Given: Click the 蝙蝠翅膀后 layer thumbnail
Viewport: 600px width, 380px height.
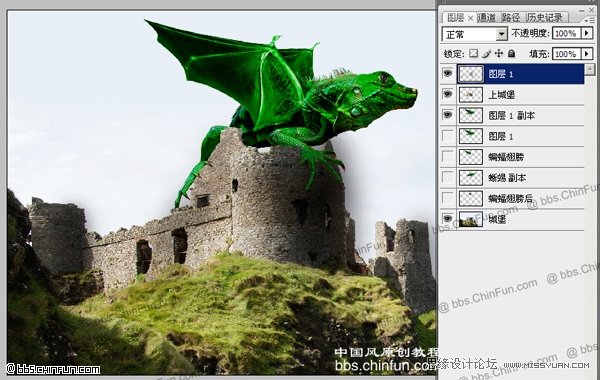Looking at the screenshot, I should coord(471,198).
